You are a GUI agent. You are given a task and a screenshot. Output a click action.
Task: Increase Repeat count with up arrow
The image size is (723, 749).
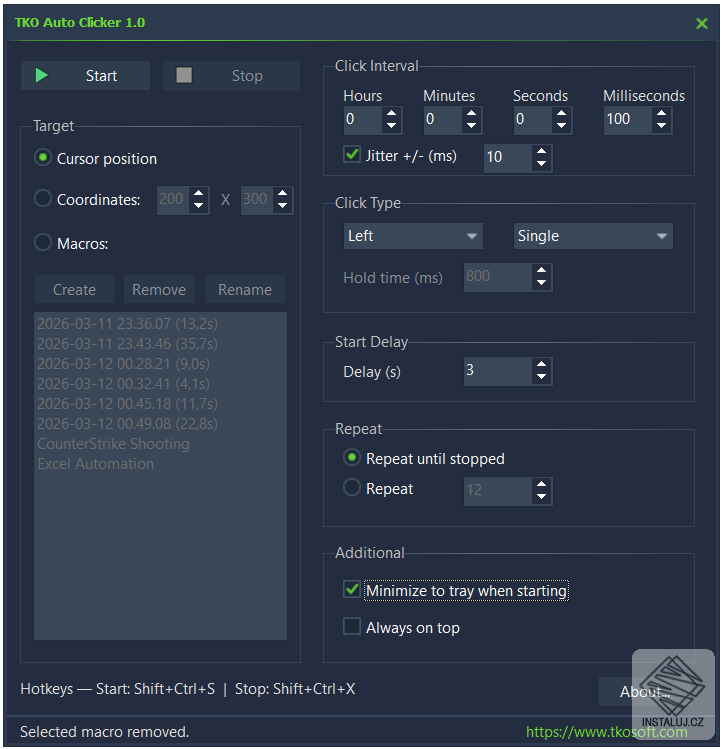[x=542, y=484]
